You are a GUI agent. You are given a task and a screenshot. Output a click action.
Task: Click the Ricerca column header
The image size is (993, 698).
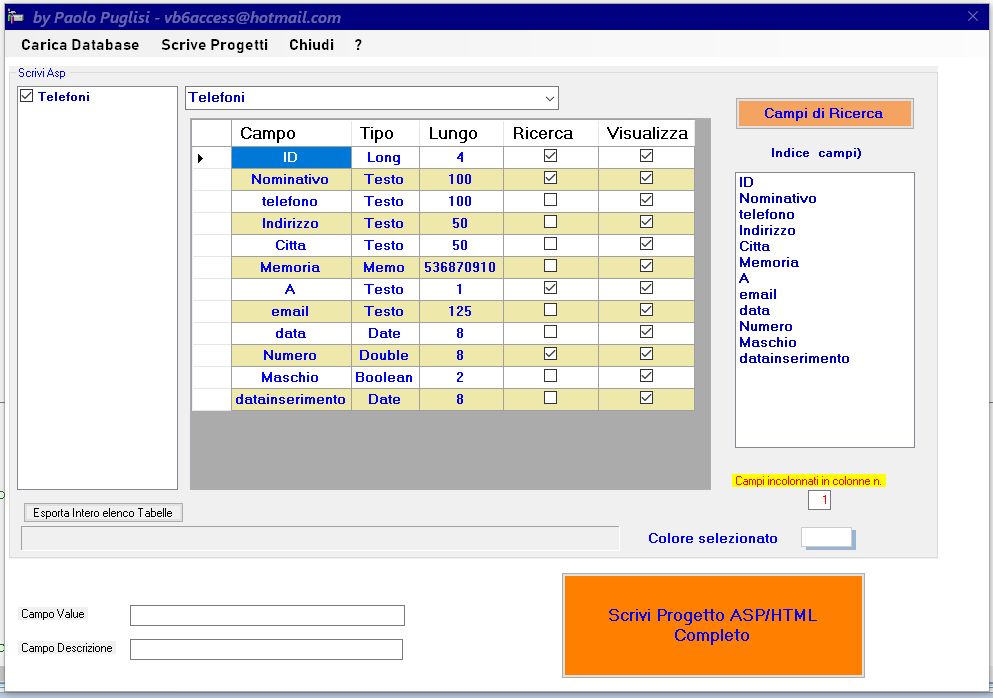click(x=550, y=134)
